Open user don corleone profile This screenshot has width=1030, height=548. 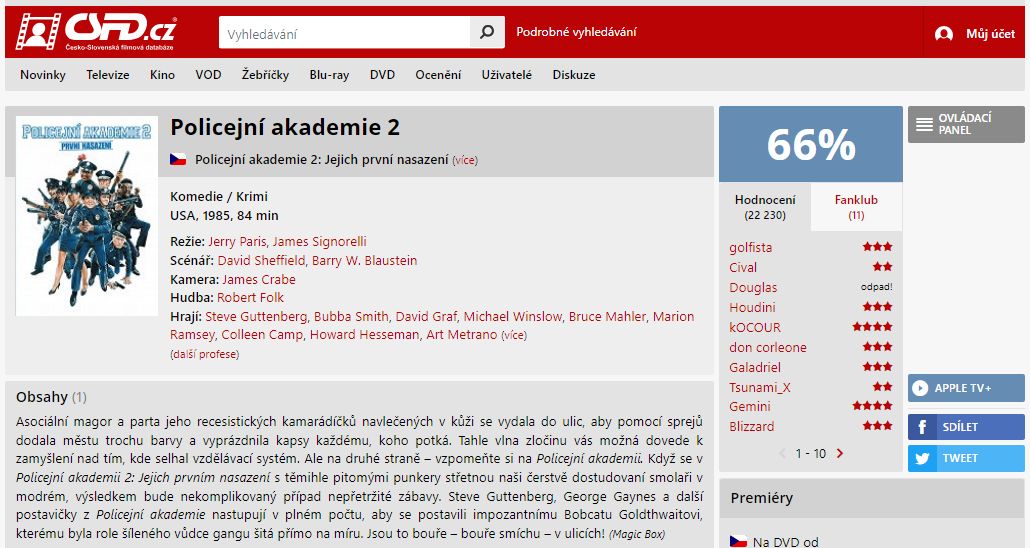[x=768, y=348]
